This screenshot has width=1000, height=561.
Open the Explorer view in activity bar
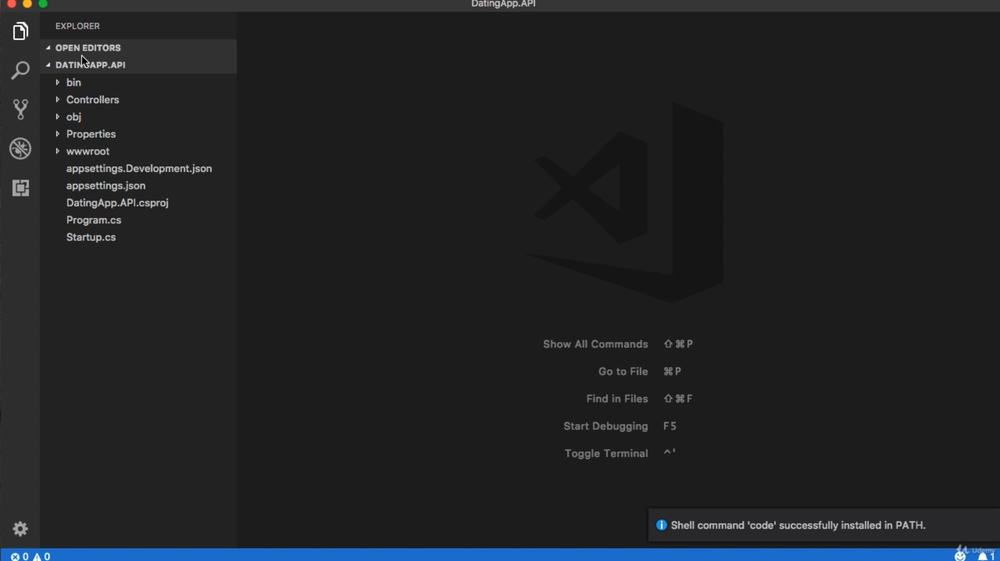(20, 31)
